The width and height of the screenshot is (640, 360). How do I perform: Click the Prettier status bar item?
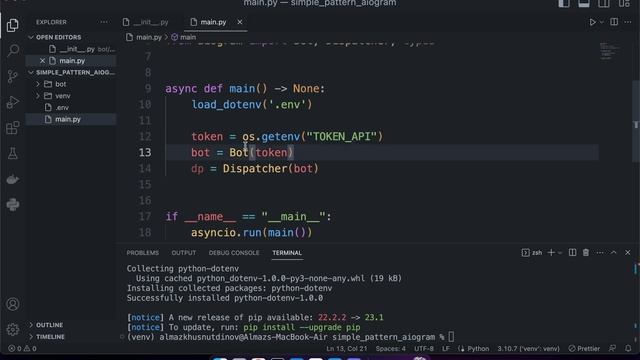pyautogui.click(x=584, y=349)
